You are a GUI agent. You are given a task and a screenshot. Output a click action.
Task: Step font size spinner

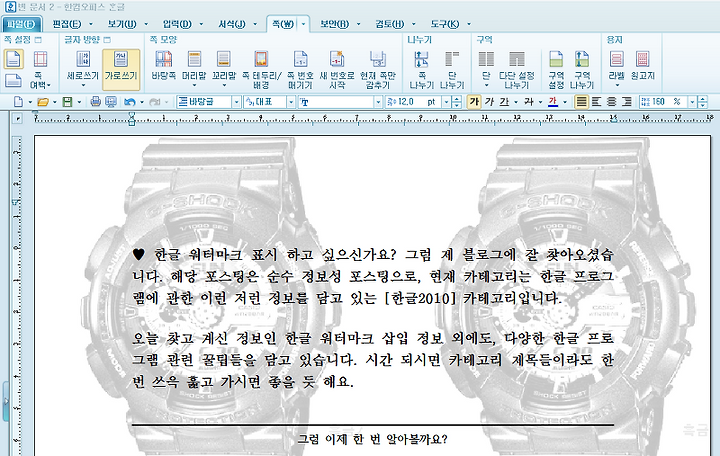[456, 101]
